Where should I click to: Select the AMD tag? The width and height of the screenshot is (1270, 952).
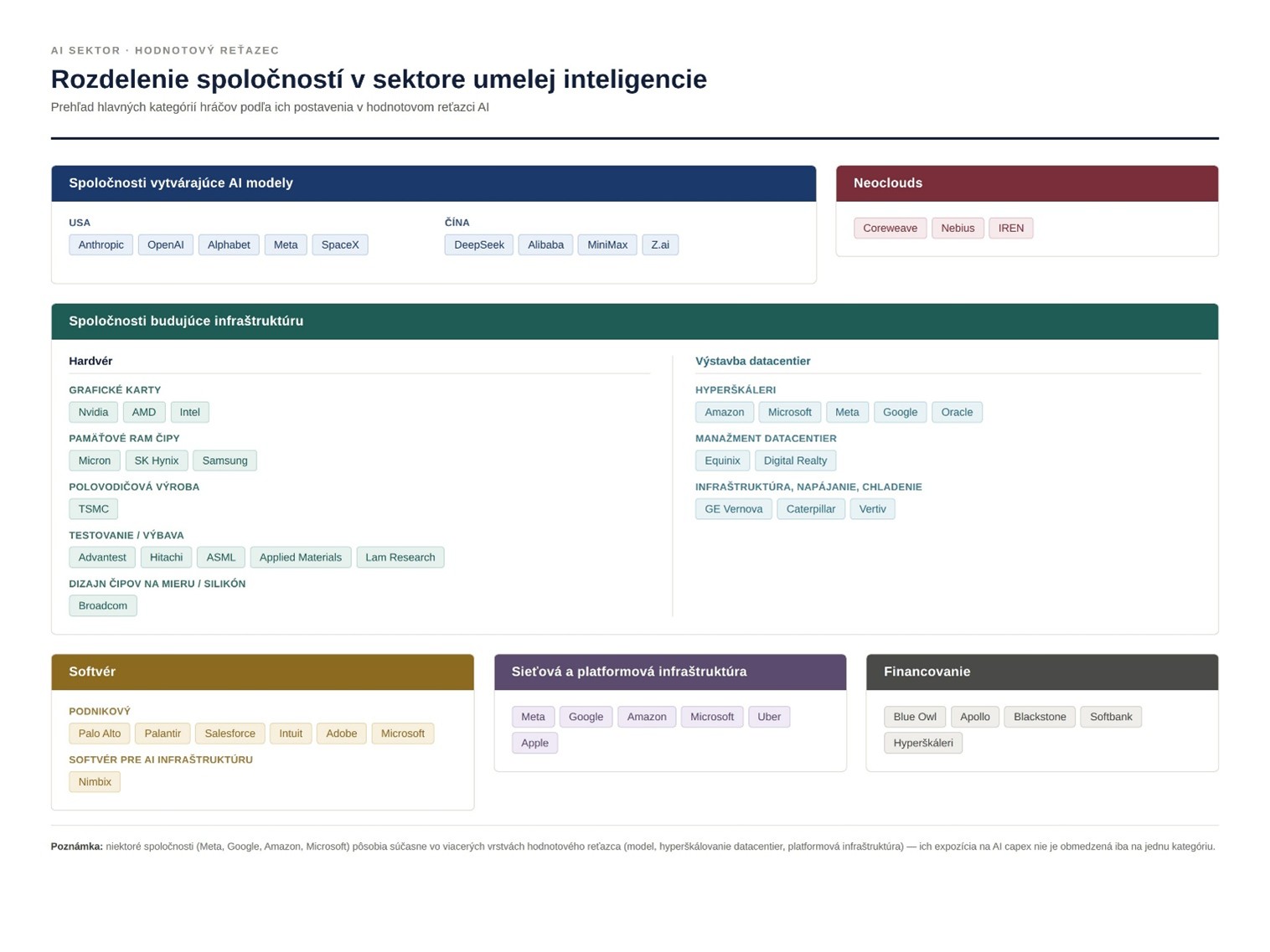(x=144, y=412)
